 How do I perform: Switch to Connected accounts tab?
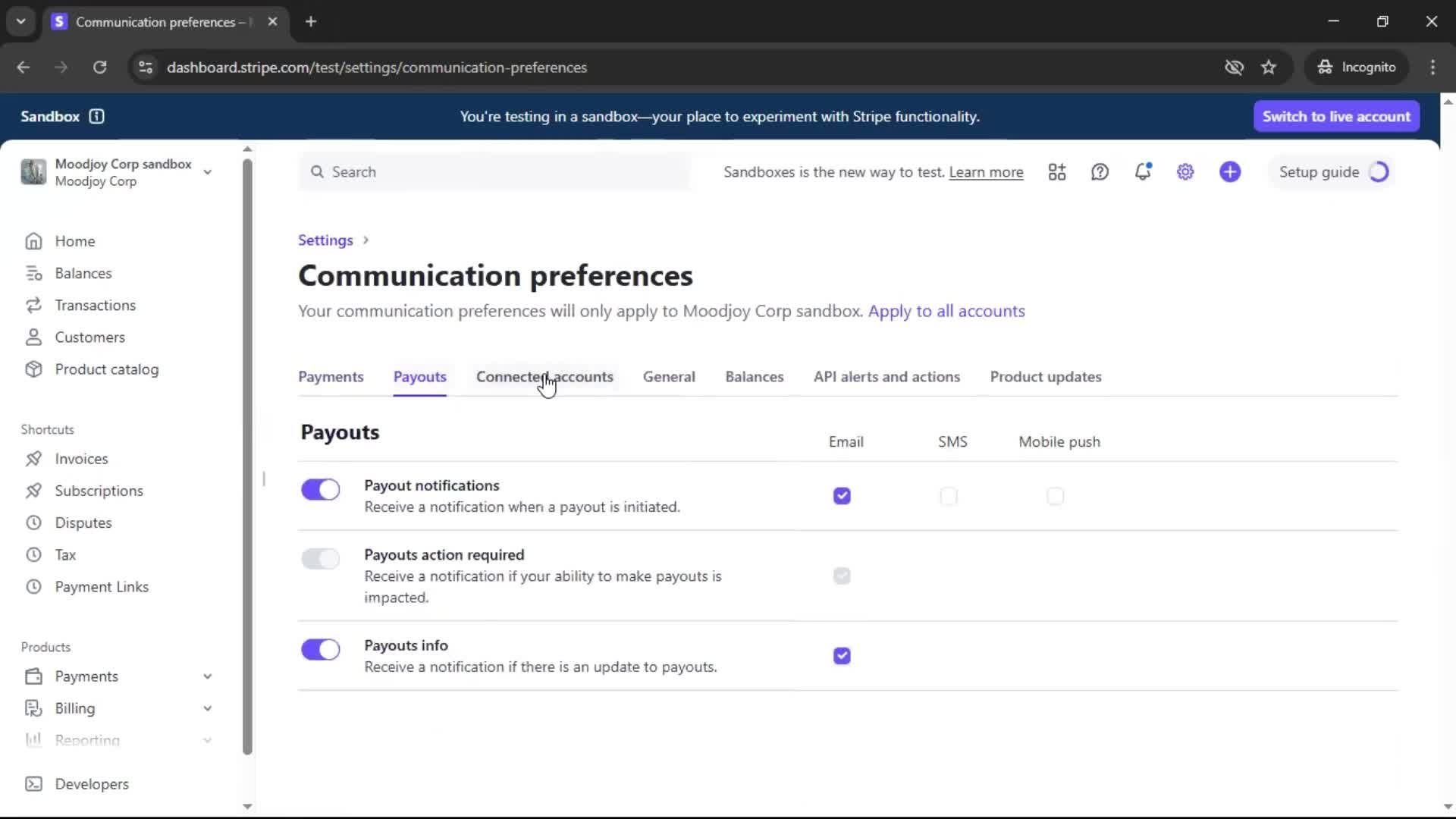click(x=544, y=377)
